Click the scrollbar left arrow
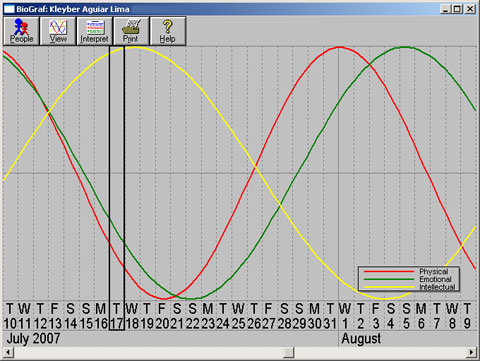This screenshot has width=480, height=361. coord(8,352)
